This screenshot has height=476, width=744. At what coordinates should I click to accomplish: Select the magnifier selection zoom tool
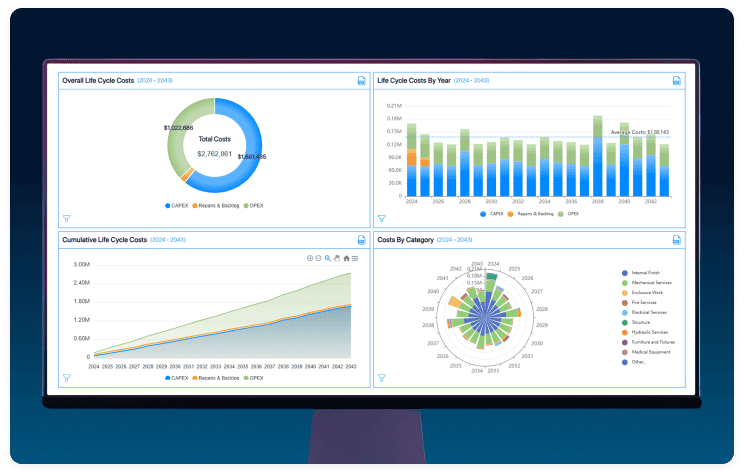click(x=327, y=258)
